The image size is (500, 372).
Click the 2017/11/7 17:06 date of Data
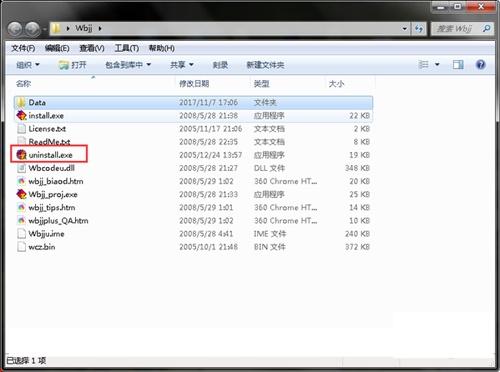208,102
